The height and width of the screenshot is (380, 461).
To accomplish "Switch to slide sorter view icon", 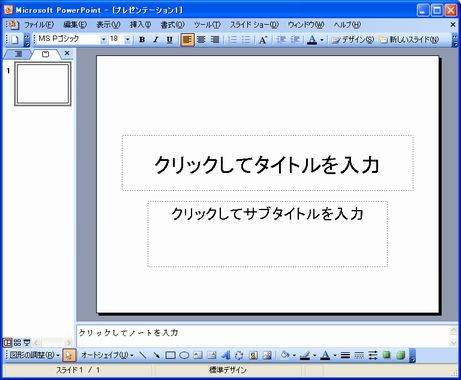I will pyautogui.click(x=17, y=342).
